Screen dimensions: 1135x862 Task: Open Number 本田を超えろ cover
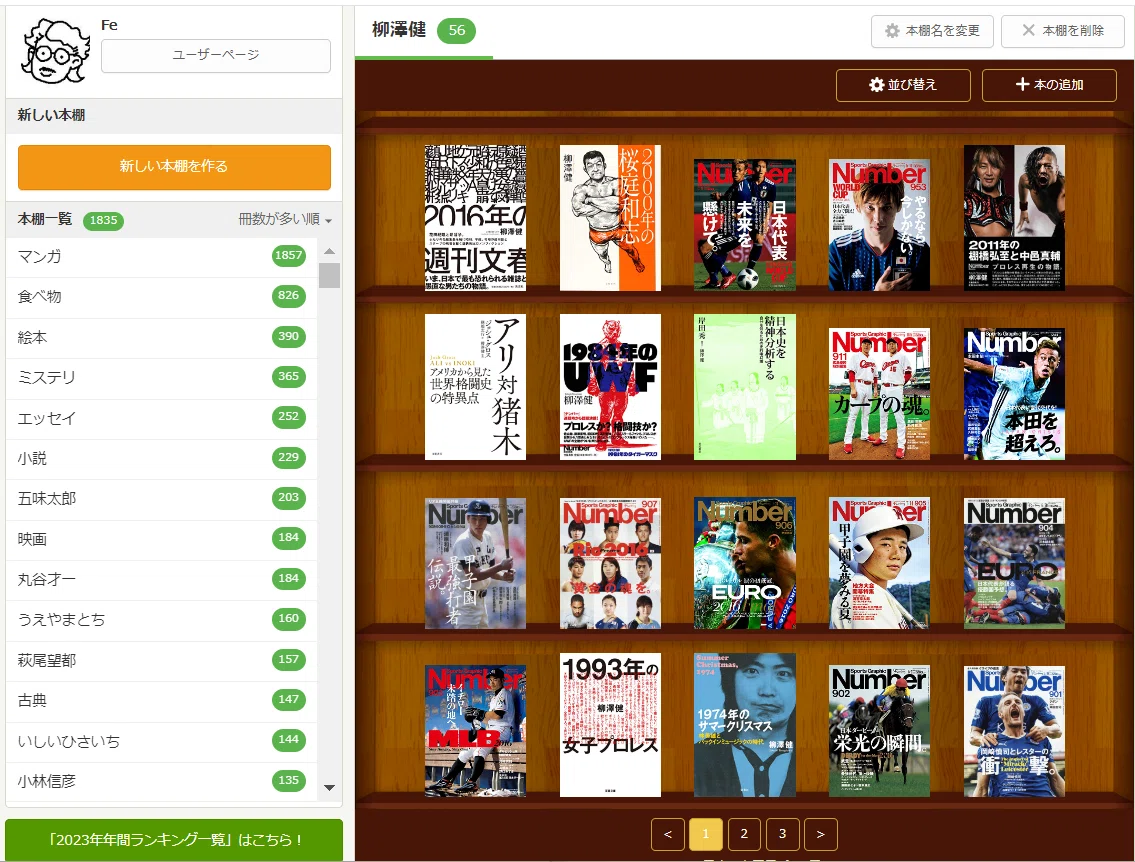click(1014, 394)
